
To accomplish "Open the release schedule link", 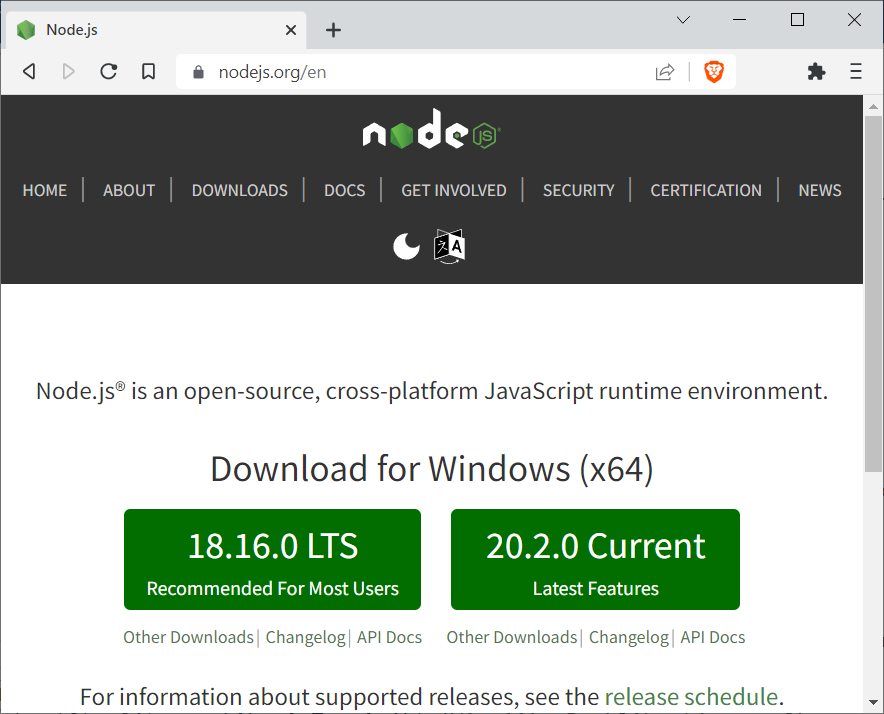I will click(x=691, y=696).
